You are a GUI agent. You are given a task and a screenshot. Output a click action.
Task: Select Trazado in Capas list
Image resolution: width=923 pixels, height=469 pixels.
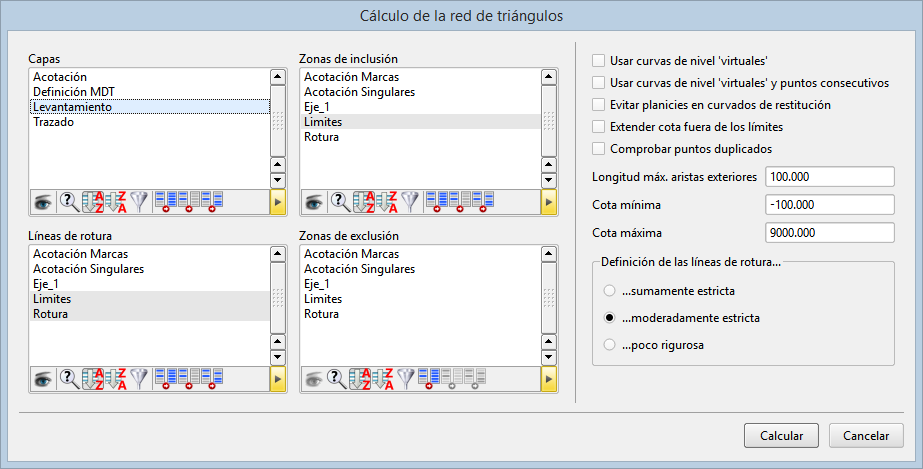pyautogui.click(x=150, y=122)
